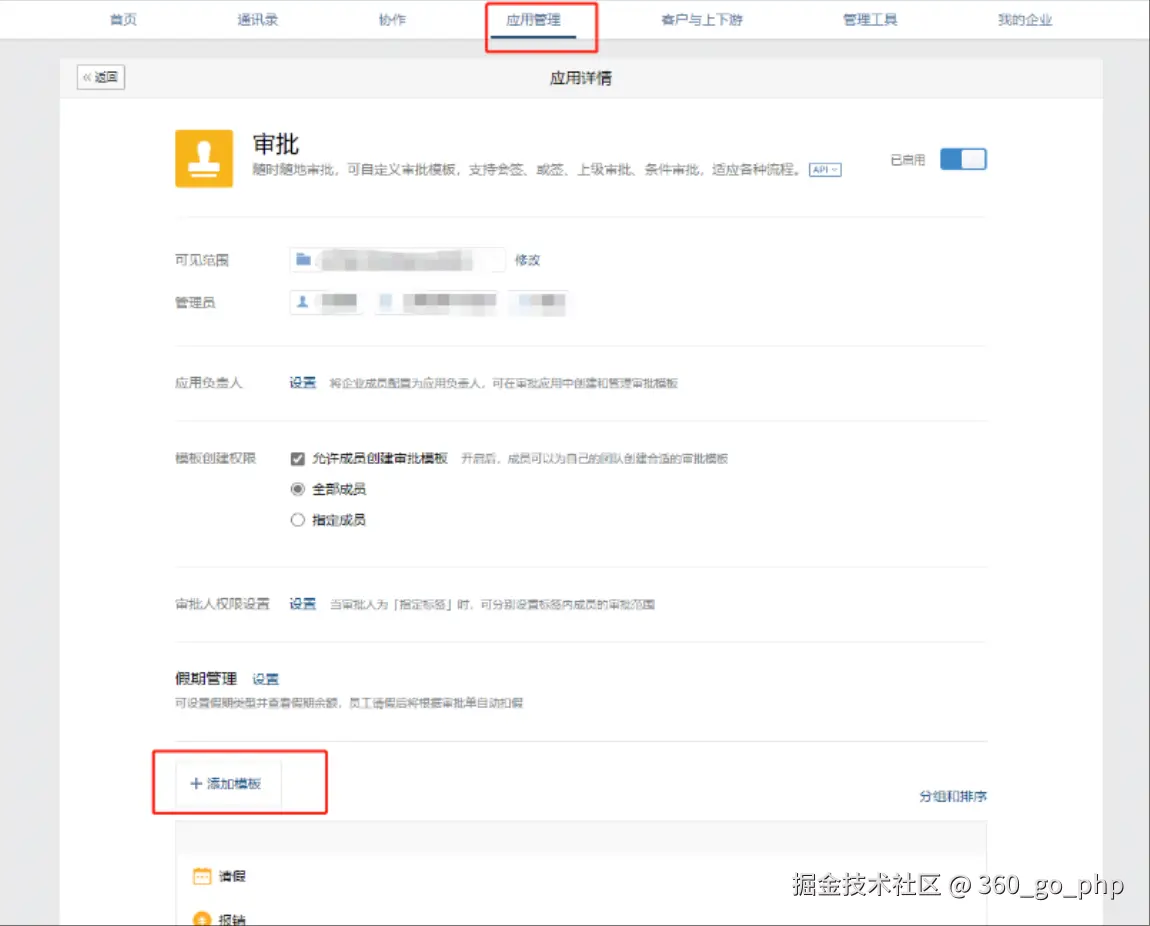The height and width of the screenshot is (926, 1150).
Task: Open the 管理工具 tab
Action: click(870, 20)
